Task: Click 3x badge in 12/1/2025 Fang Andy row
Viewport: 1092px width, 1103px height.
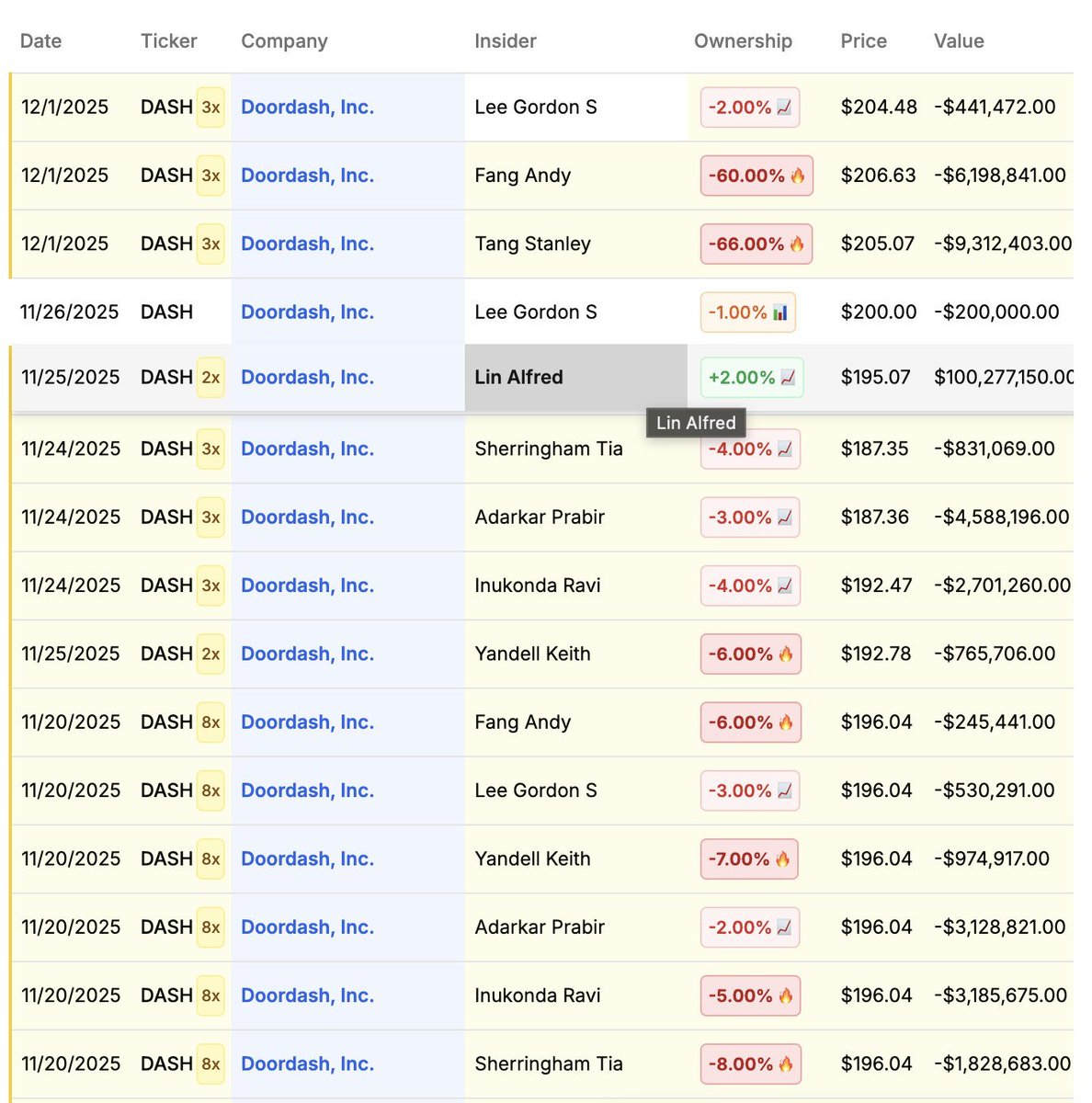Action: coord(210,176)
